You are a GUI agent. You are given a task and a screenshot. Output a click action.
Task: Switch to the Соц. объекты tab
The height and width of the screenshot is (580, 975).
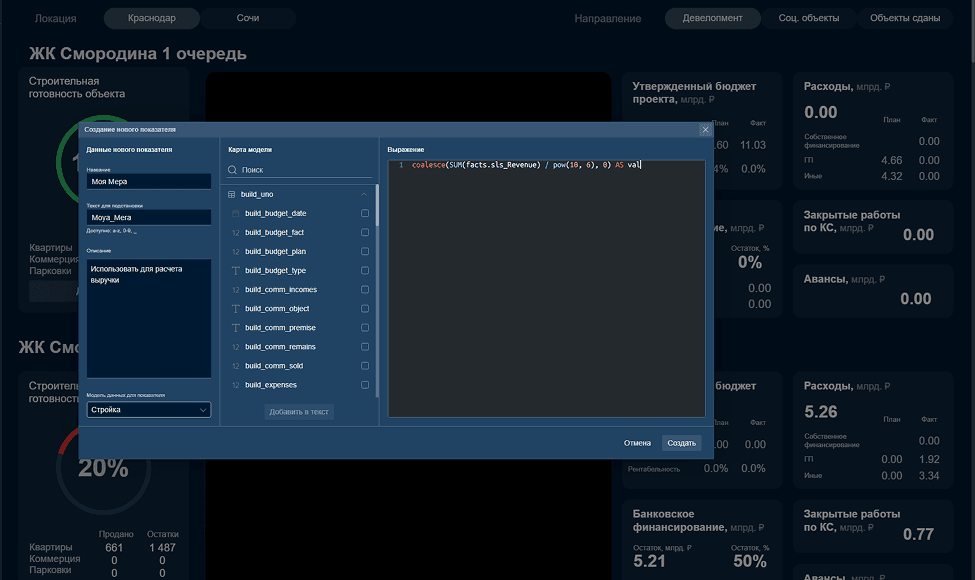(x=809, y=18)
